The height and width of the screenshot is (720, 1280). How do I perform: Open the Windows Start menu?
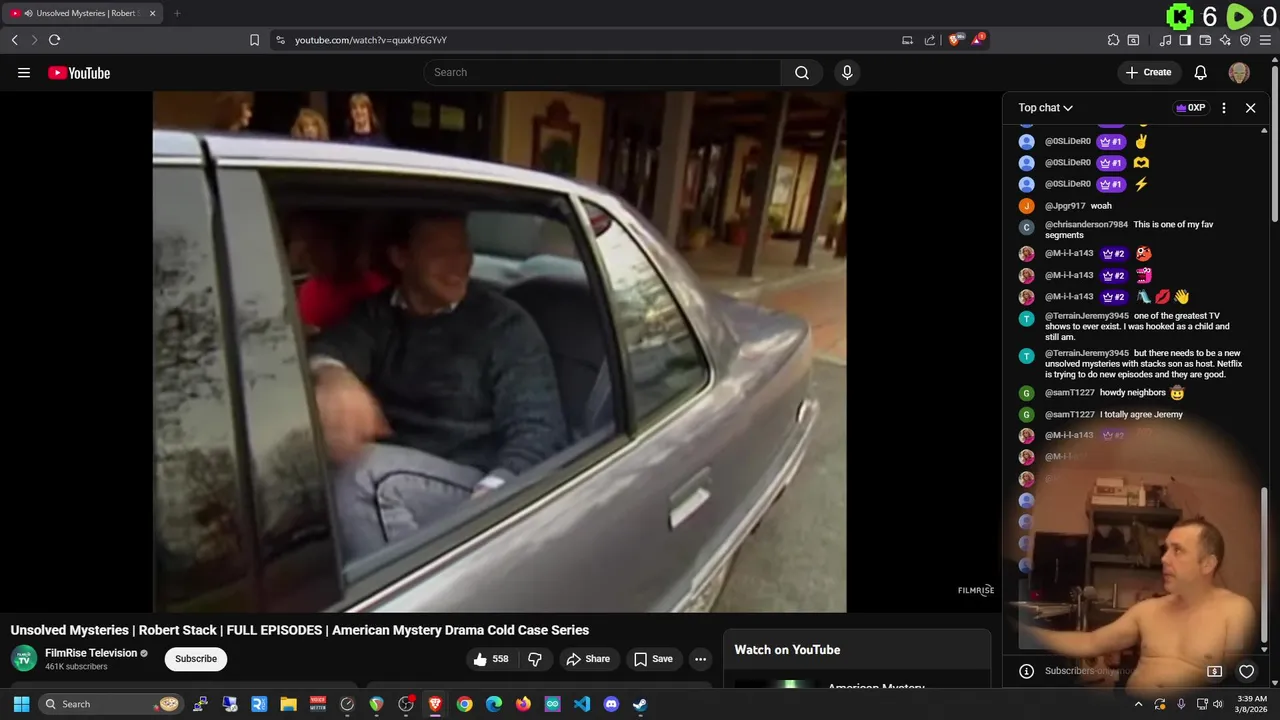(x=21, y=704)
